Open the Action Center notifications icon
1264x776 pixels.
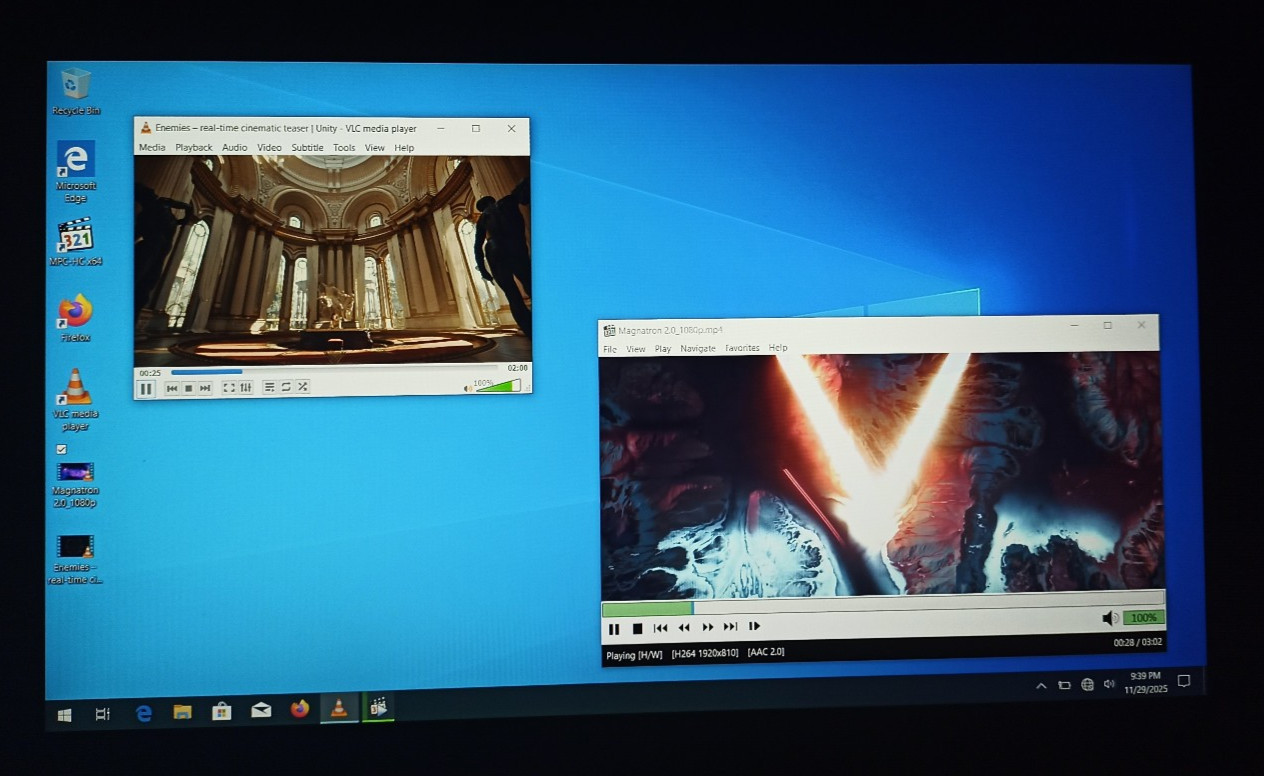[1184, 681]
